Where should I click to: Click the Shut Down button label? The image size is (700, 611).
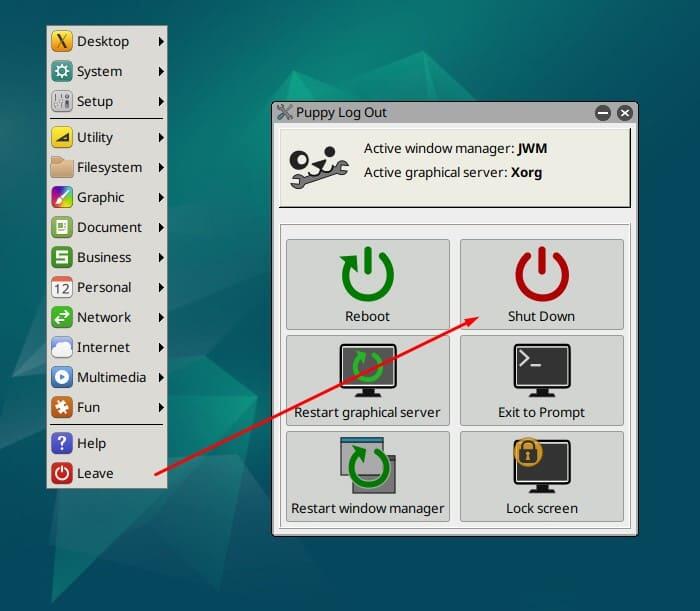click(542, 316)
